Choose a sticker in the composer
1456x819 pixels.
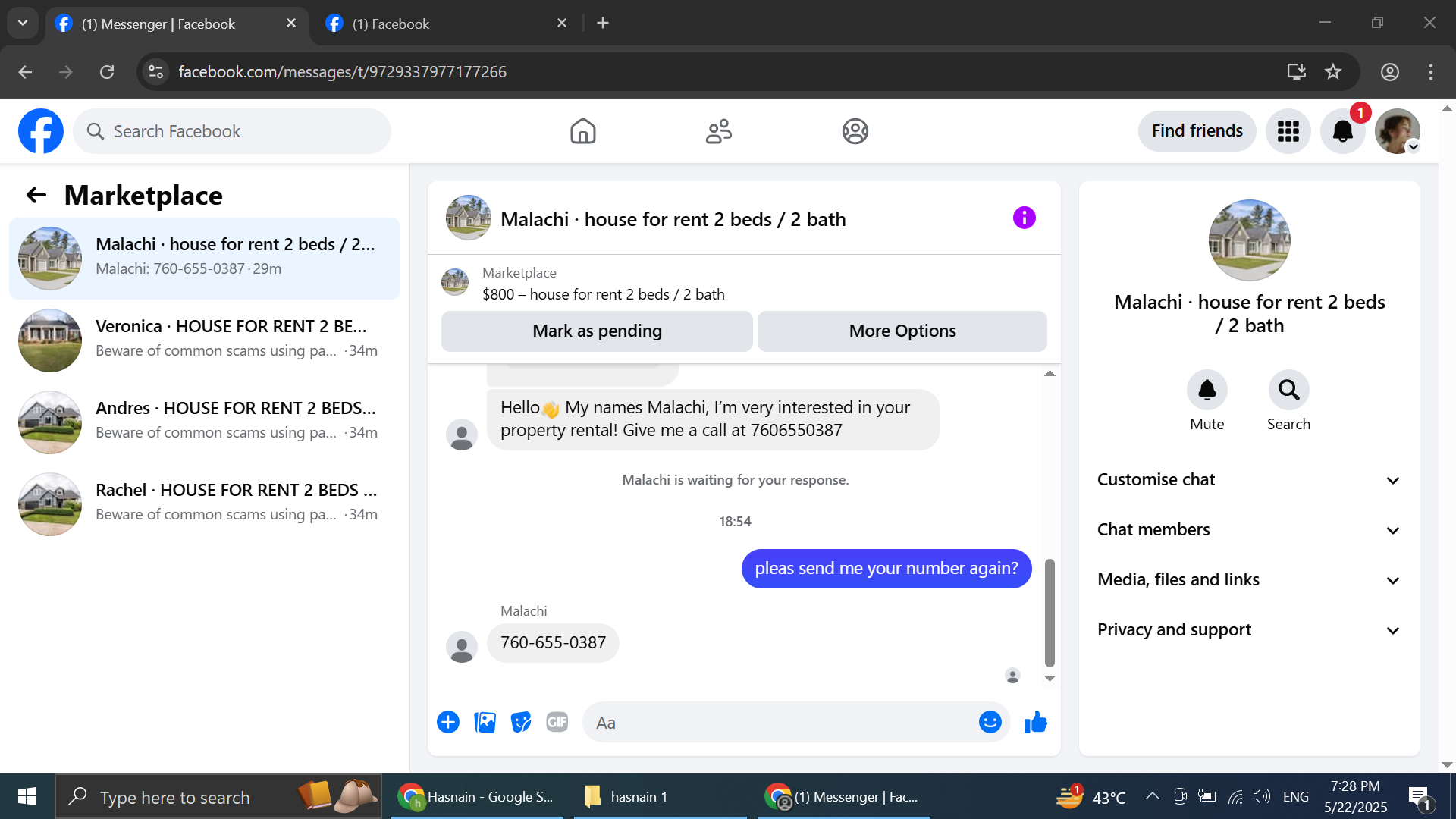coord(521,722)
